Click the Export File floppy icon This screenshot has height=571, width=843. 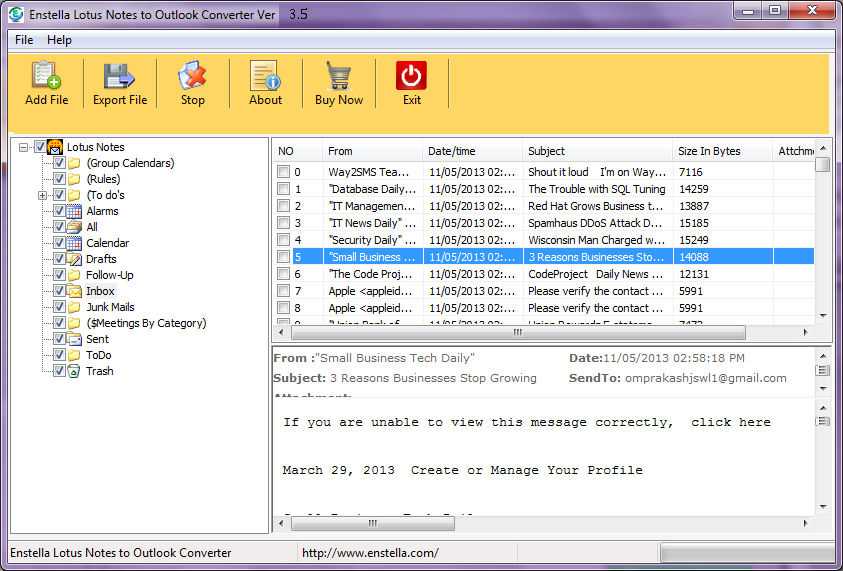point(119,76)
